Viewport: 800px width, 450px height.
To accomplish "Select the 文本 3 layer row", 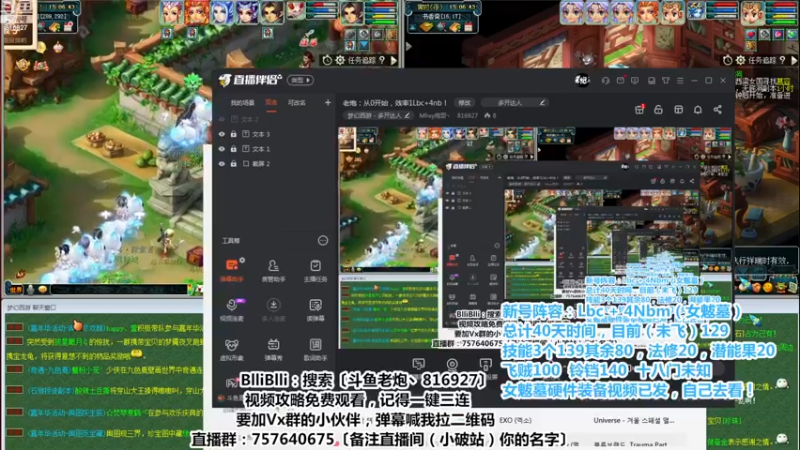I will [x=273, y=134].
